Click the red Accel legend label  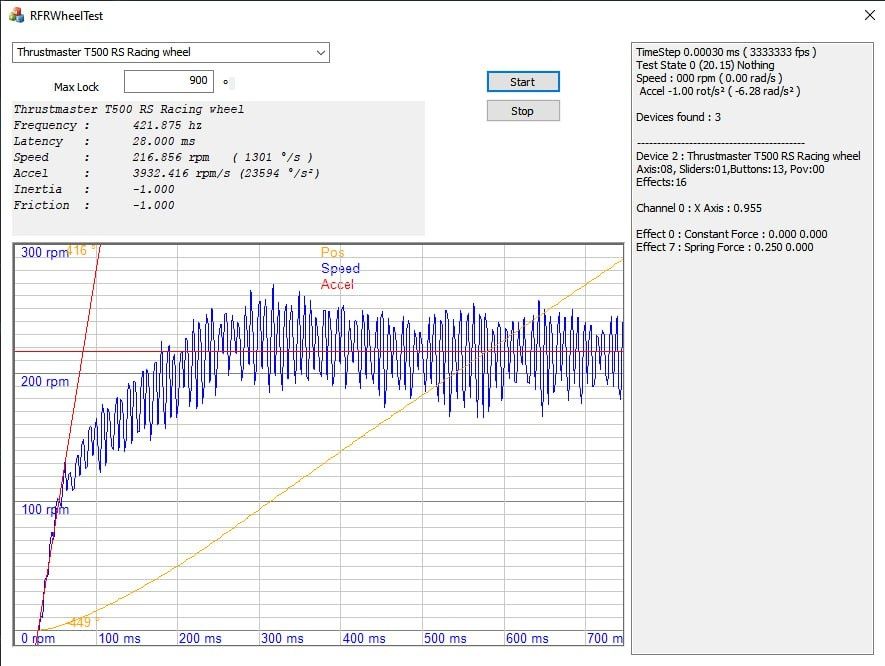point(337,285)
